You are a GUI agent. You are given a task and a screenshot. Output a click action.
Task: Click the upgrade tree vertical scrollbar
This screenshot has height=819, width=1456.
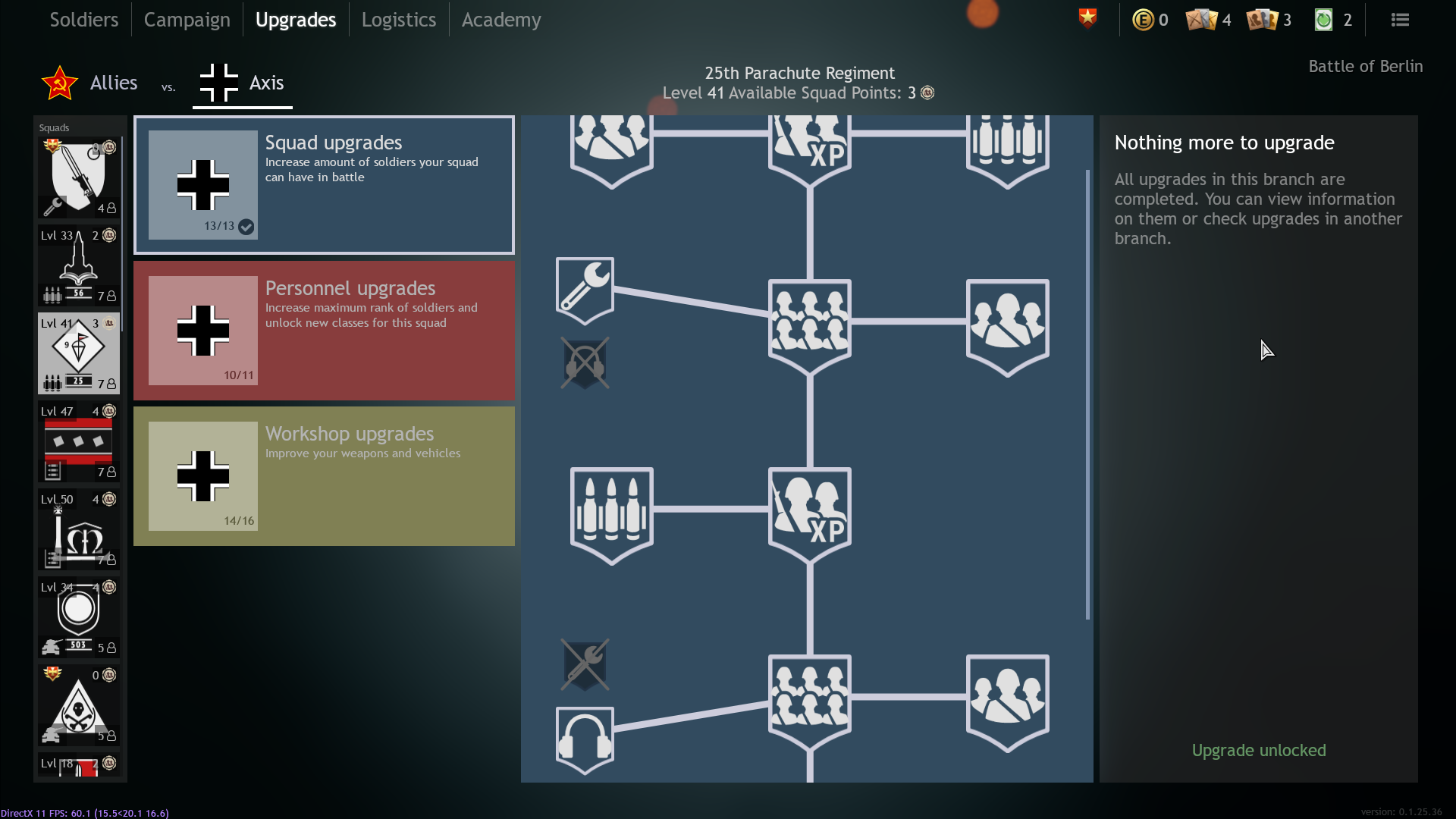pos(1087,394)
